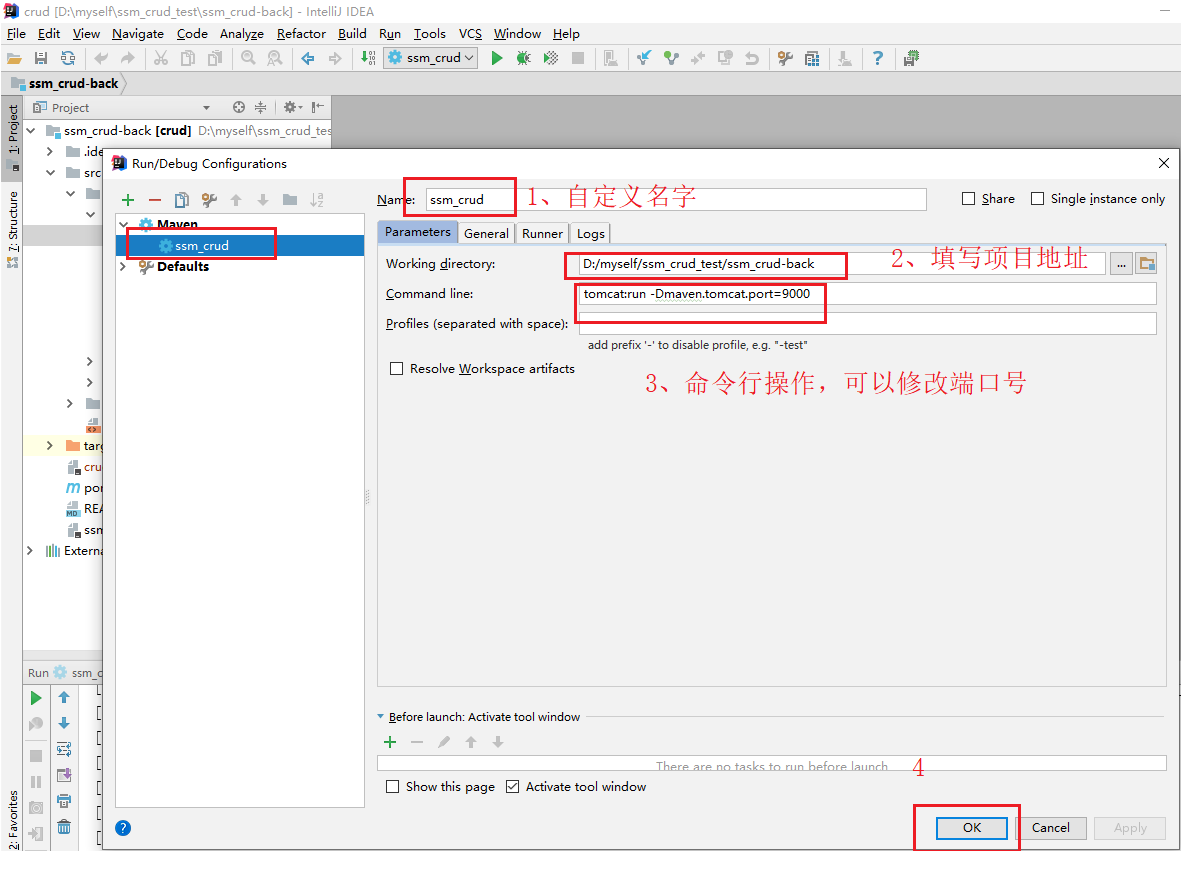1188x870 pixels.
Task: Open the Refactor menu
Action: (301, 34)
